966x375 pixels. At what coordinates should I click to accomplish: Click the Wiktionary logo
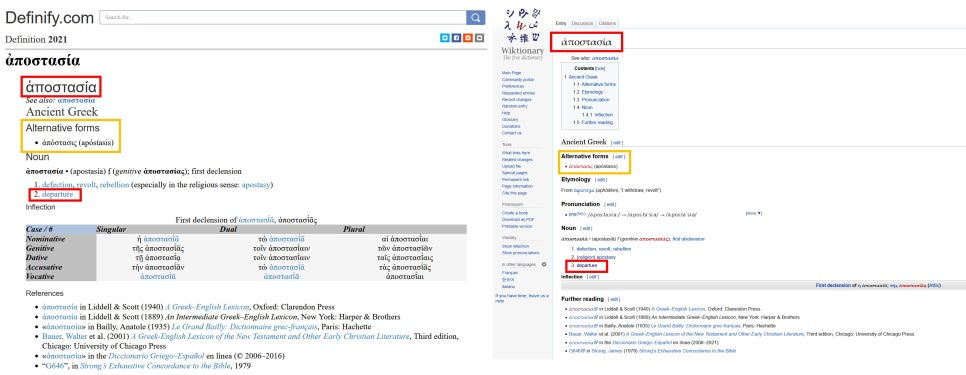pyautogui.click(x=522, y=33)
